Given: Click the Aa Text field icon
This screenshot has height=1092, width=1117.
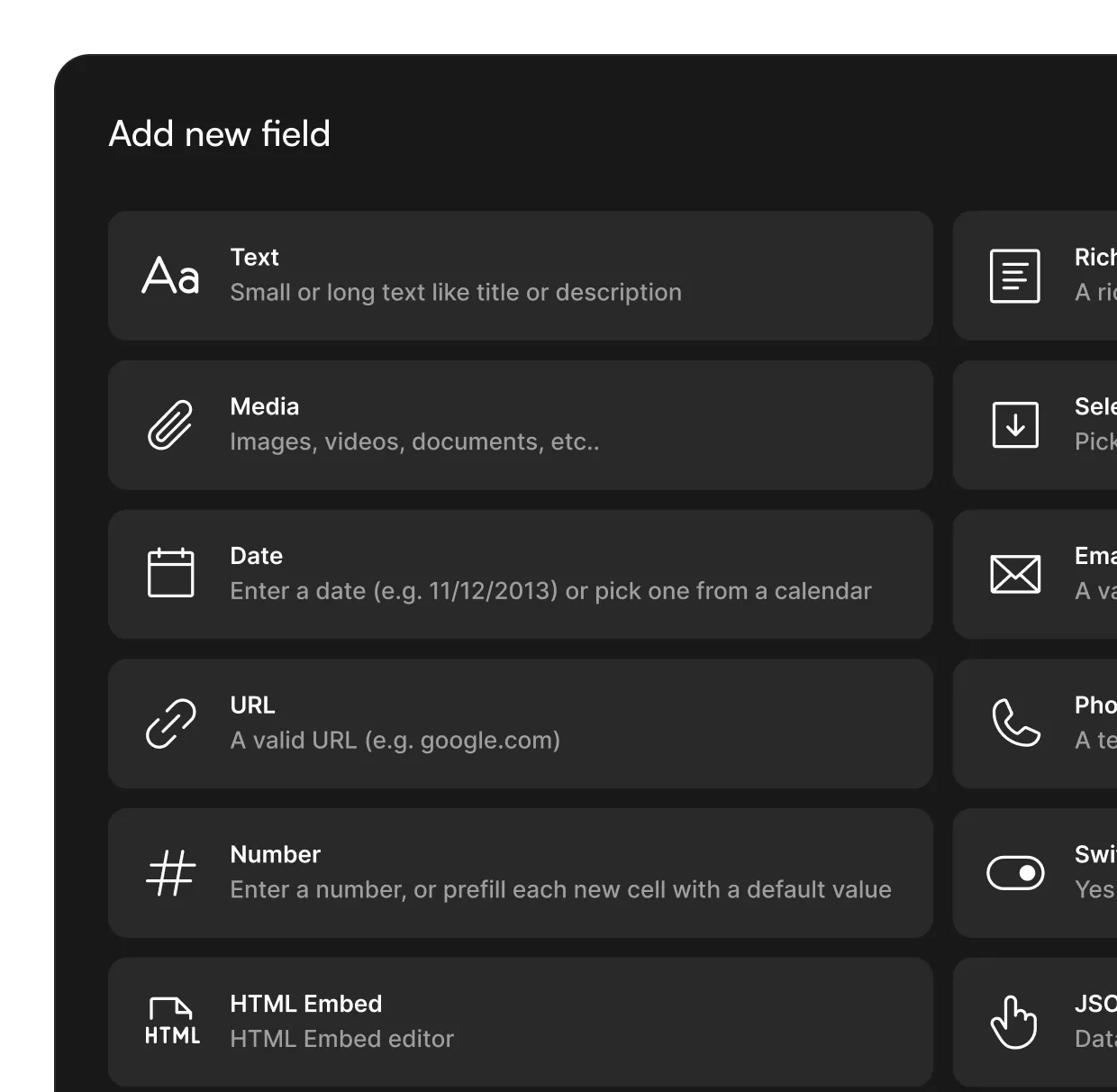Looking at the screenshot, I should [170, 276].
